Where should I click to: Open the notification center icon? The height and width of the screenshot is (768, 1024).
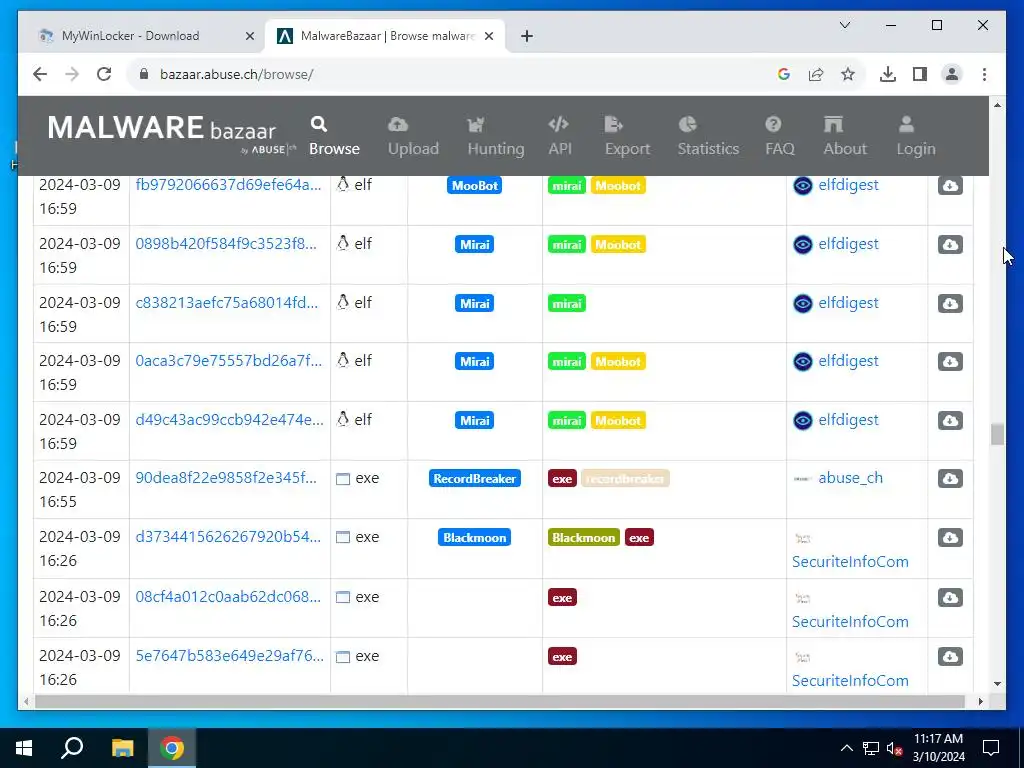pos(991,748)
